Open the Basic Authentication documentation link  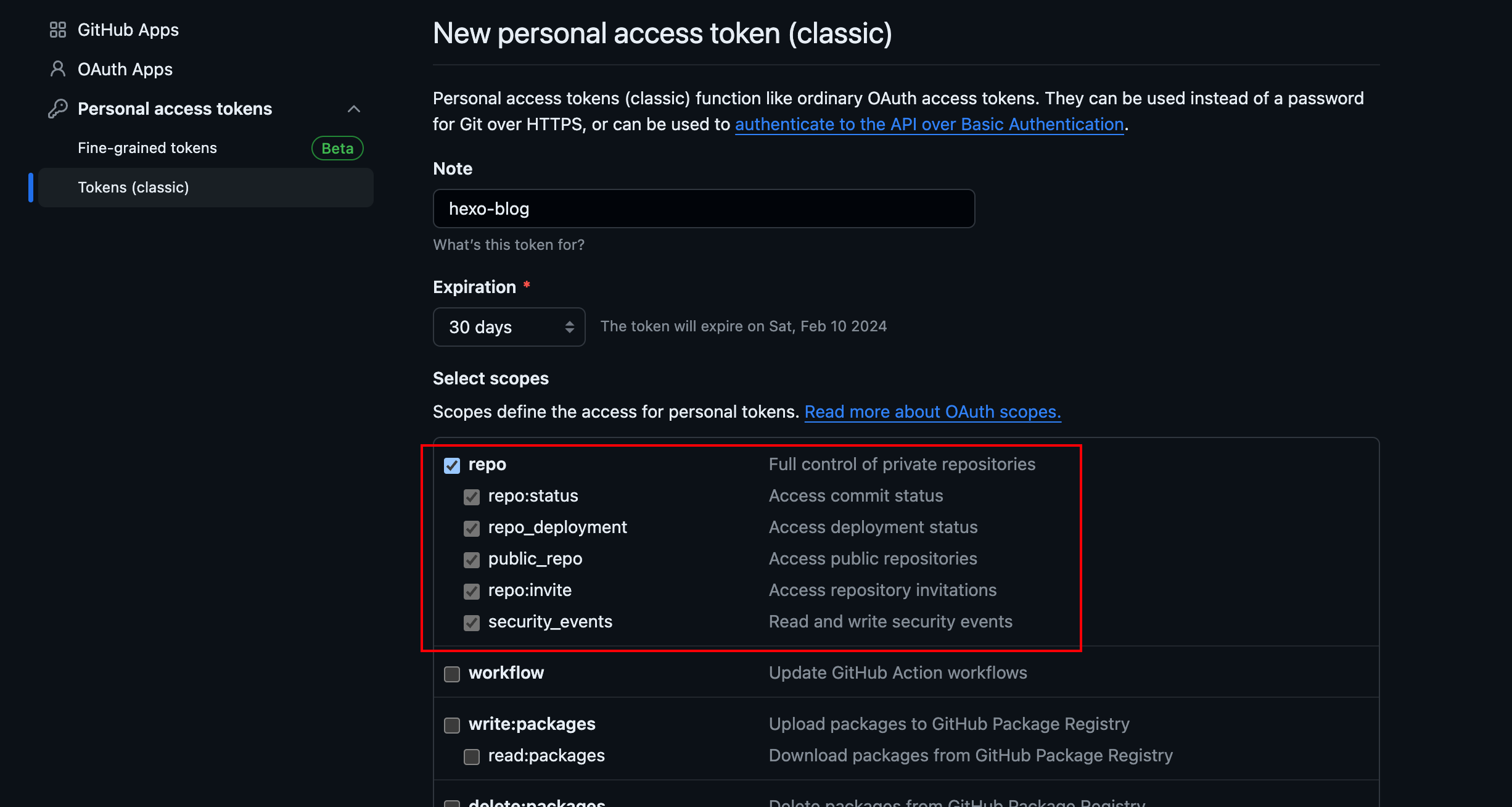pyautogui.click(x=929, y=124)
